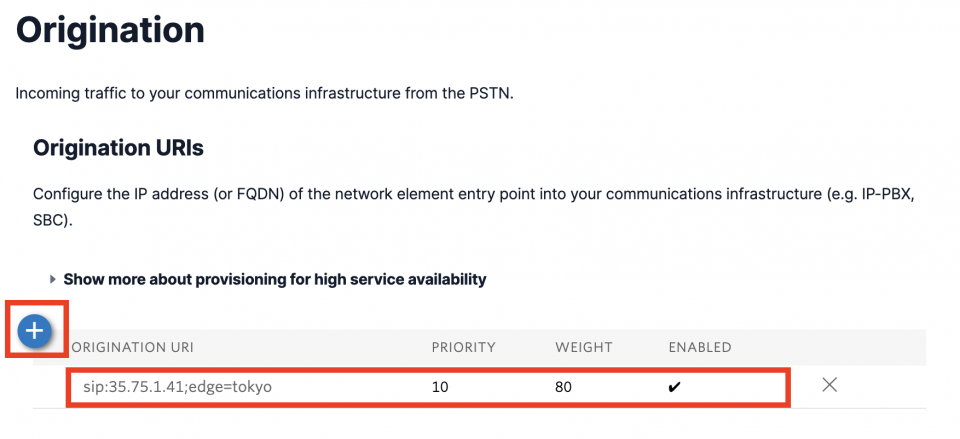Click the Origination page heading
Image resolution: width=960 pixels, height=439 pixels.
(110, 30)
